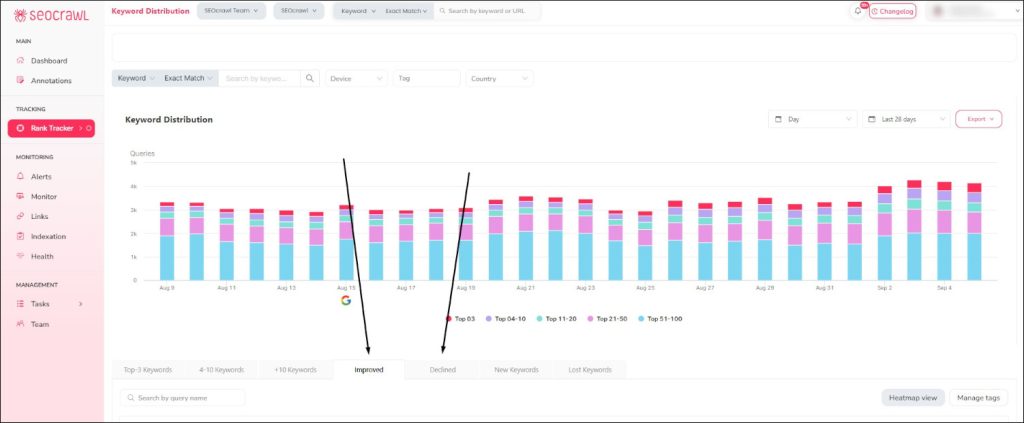Toggle Top 21-50 legend series
Image resolution: width=1024 pixels, height=423 pixels.
605,319
